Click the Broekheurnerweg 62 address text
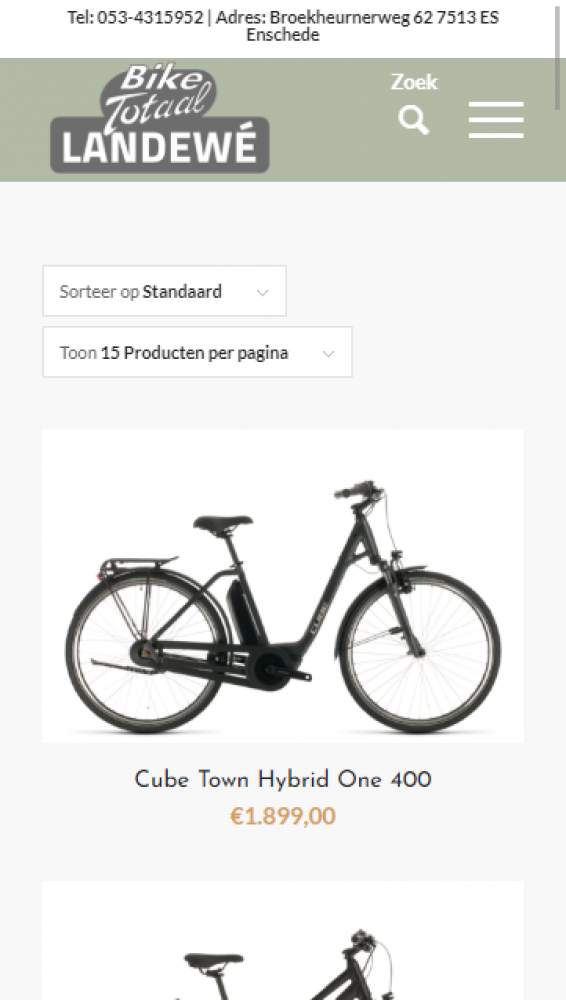 coord(339,17)
